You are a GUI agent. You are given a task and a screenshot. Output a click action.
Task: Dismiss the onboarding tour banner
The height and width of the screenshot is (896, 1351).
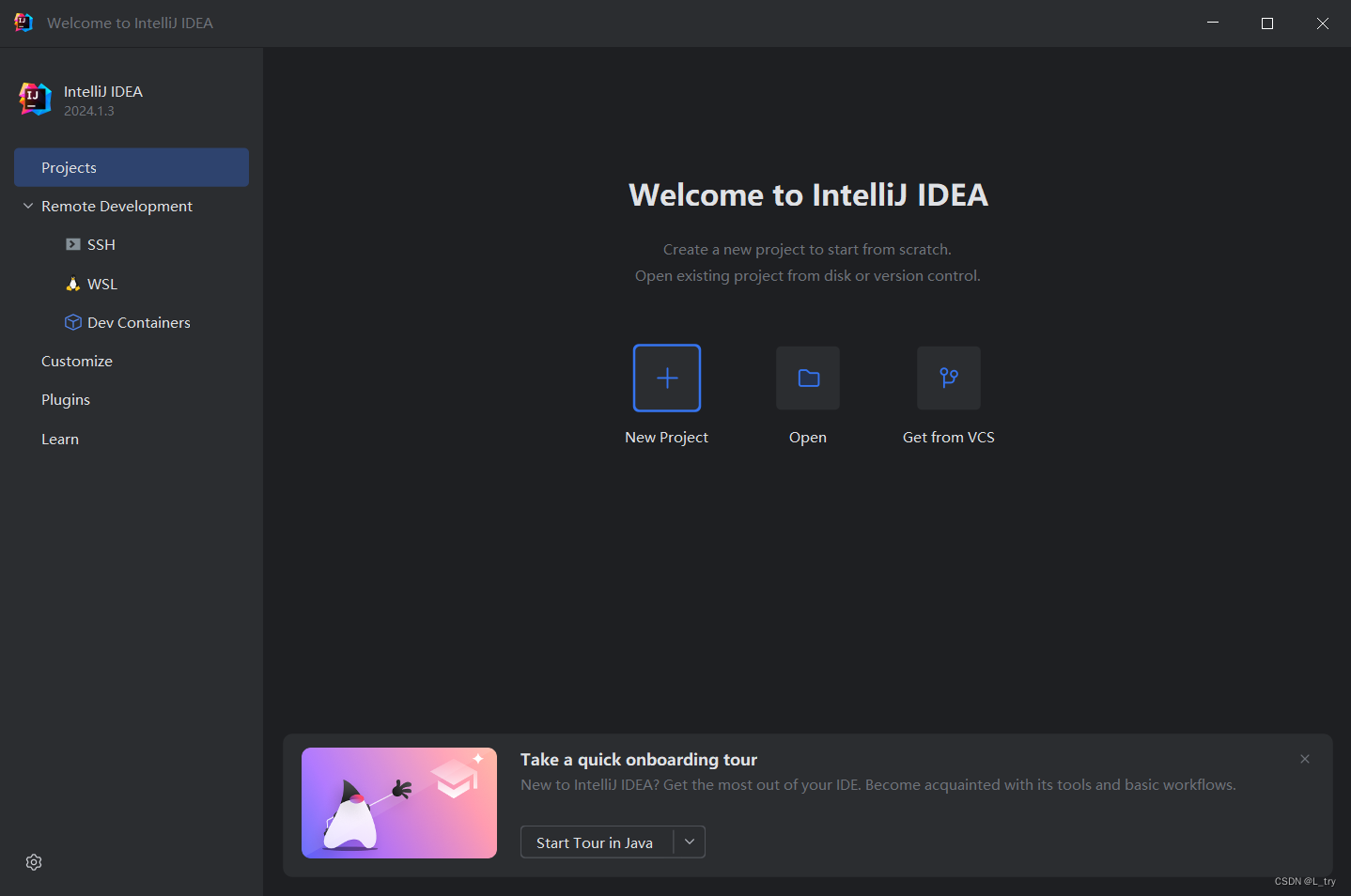[x=1305, y=759]
